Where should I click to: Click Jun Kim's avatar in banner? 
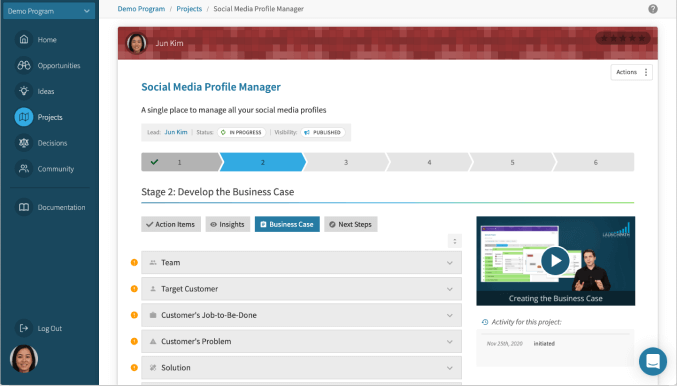pyautogui.click(x=136, y=43)
